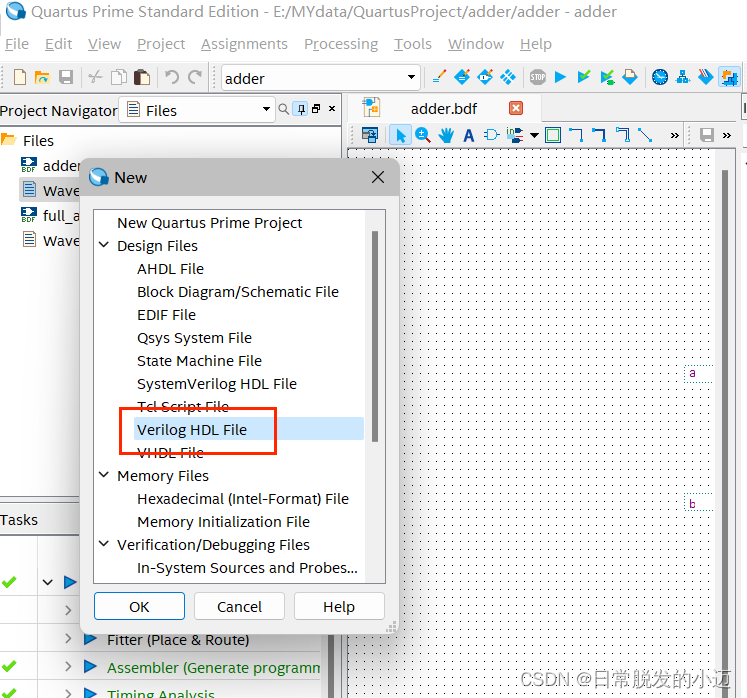Select the Selection pointer tool

(400, 135)
